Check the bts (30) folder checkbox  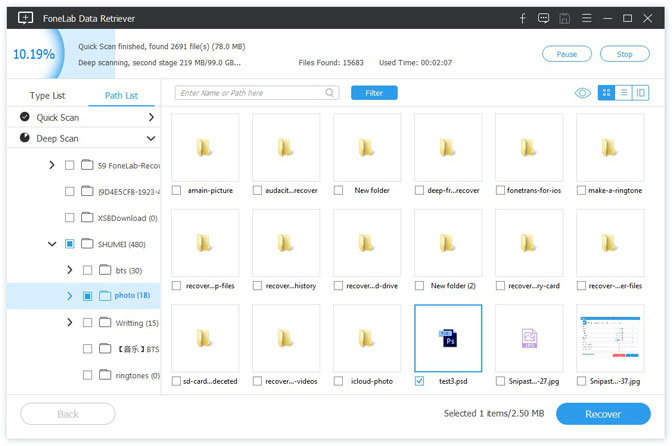pyautogui.click(x=87, y=270)
